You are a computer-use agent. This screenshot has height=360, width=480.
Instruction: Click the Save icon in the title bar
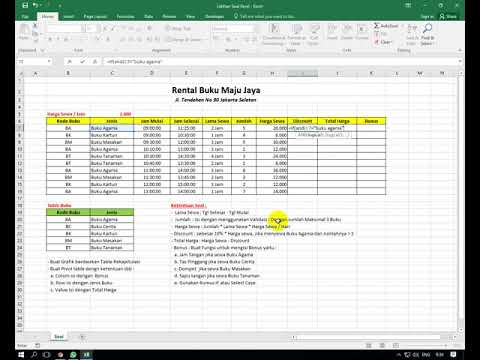(25, 6)
